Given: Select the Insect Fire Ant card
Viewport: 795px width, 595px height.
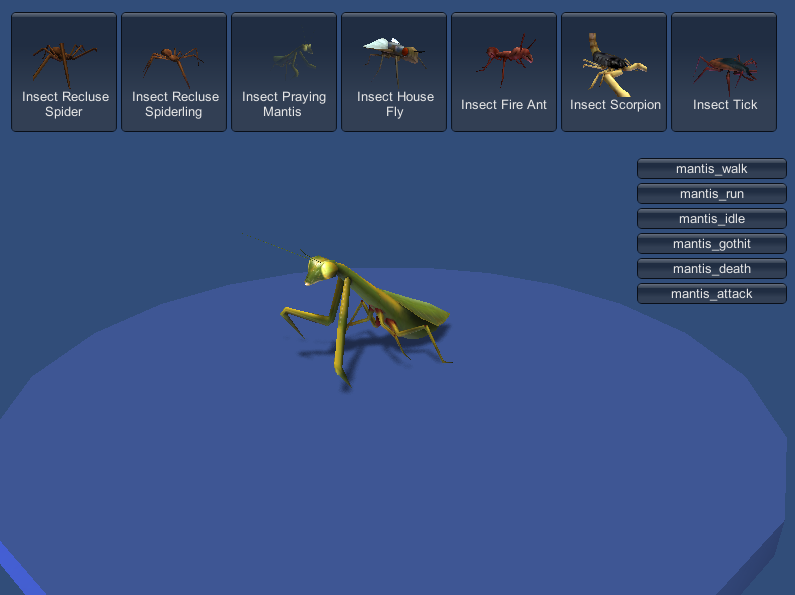Looking at the screenshot, I should click(x=504, y=72).
